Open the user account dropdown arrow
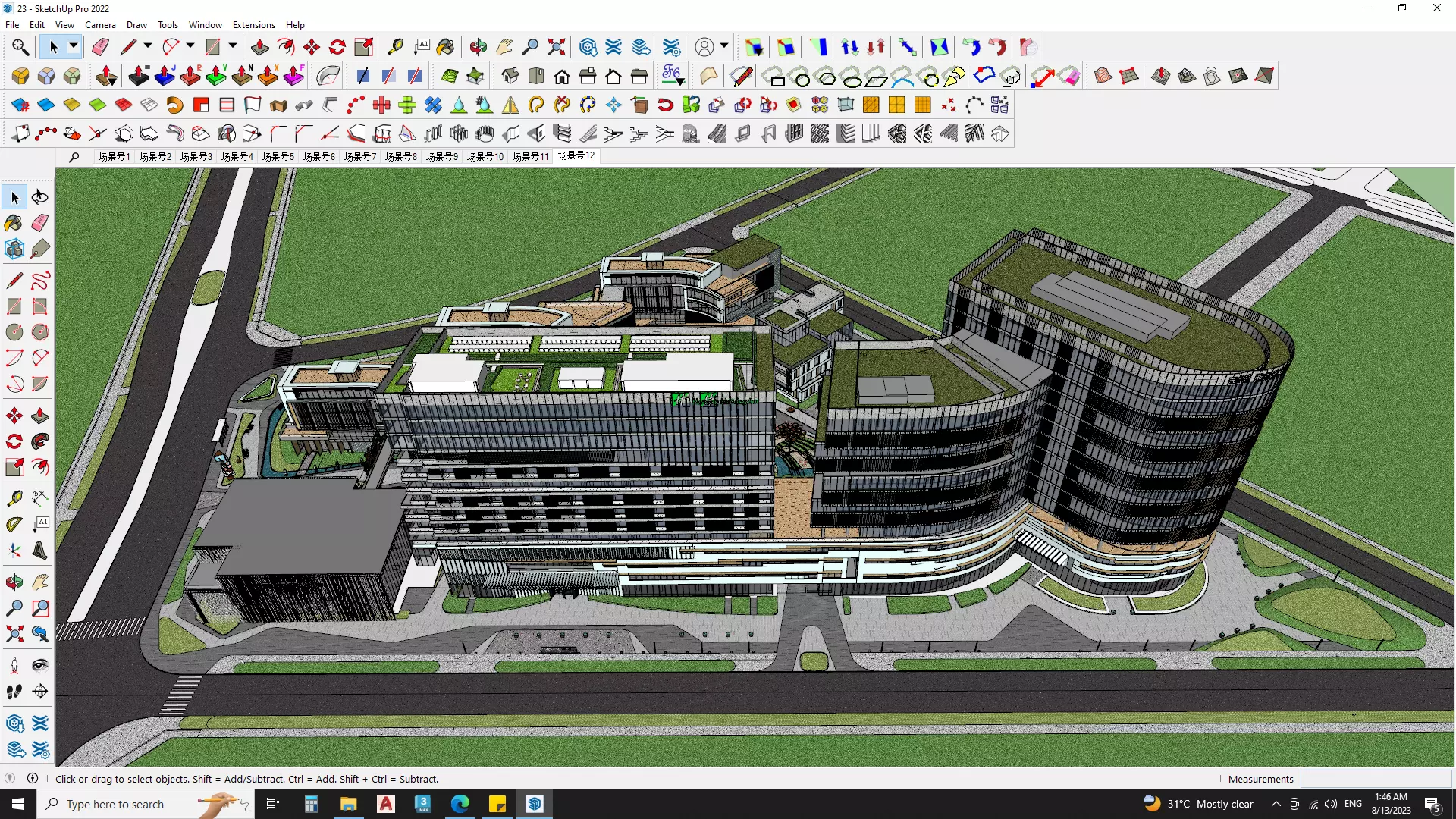This screenshot has width=1456, height=819. point(724,47)
